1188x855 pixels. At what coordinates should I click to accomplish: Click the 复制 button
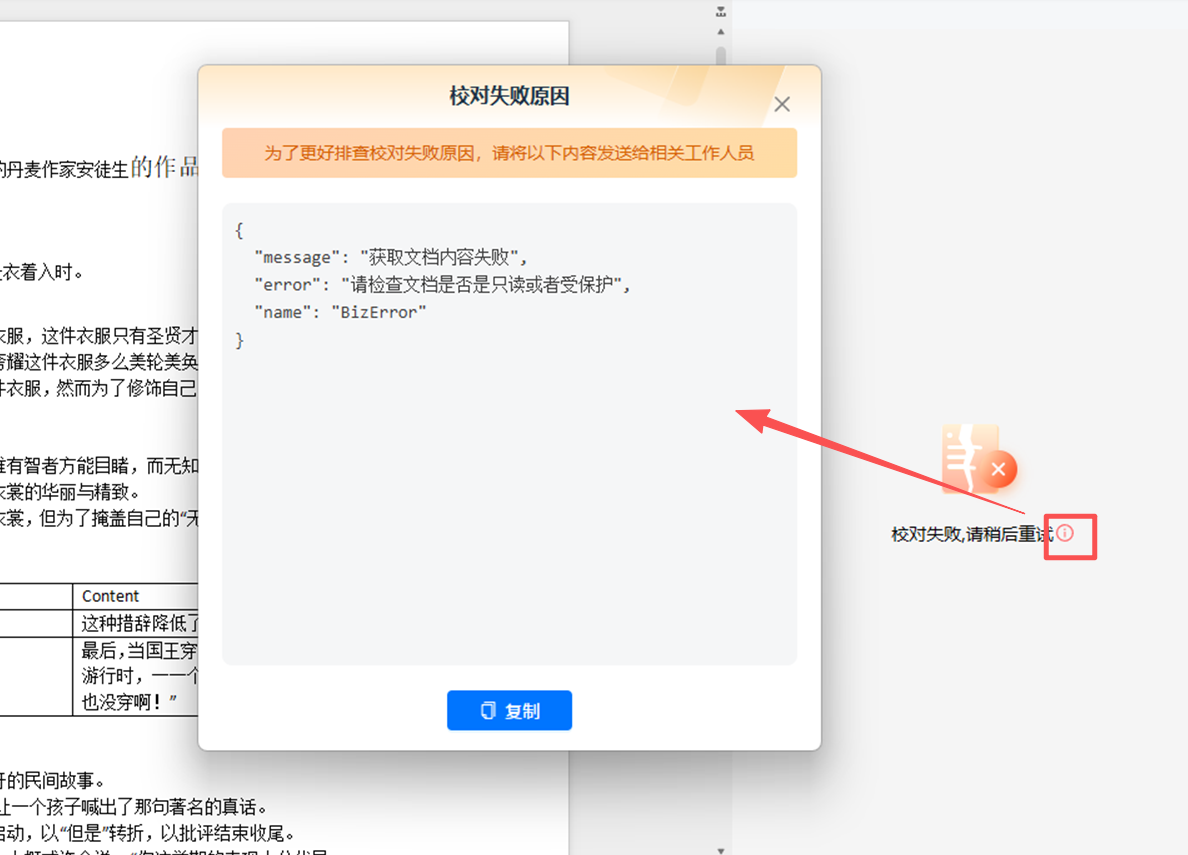[x=509, y=711]
